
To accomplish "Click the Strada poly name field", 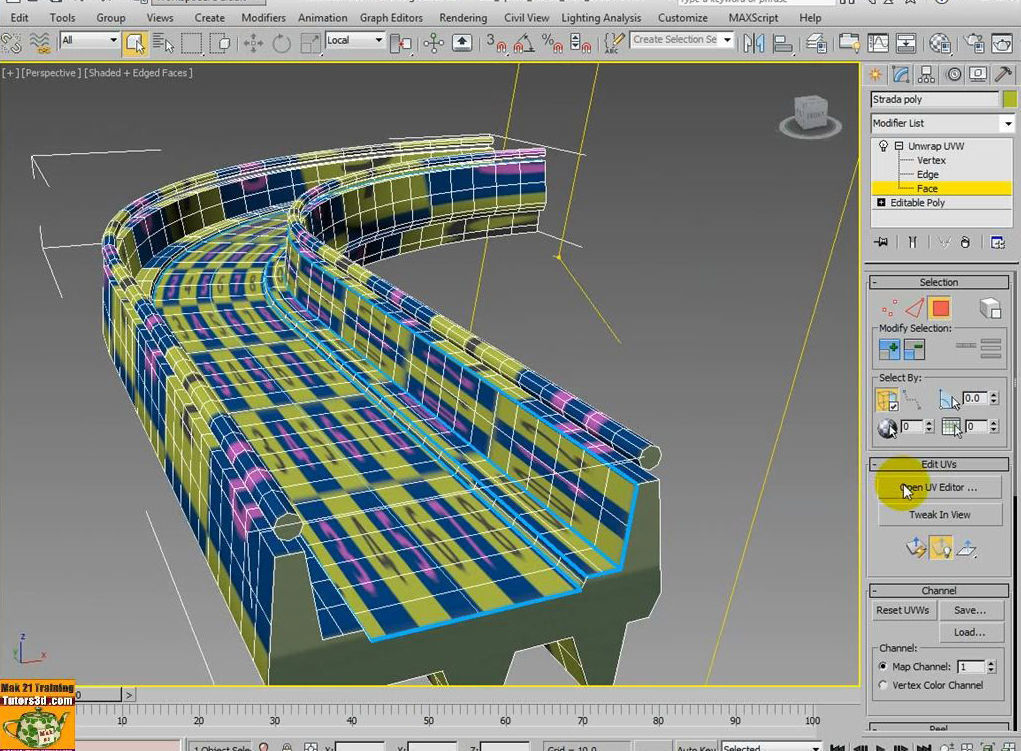I will tap(934, 99).
